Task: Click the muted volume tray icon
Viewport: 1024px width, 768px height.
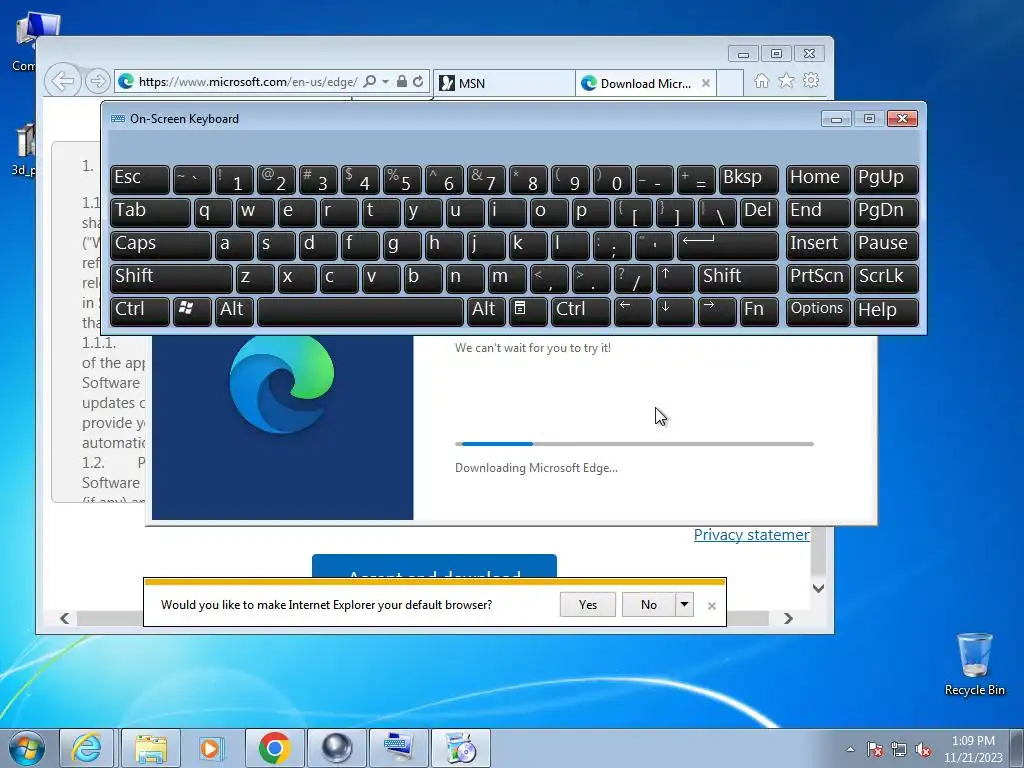Action: (923, 750)
